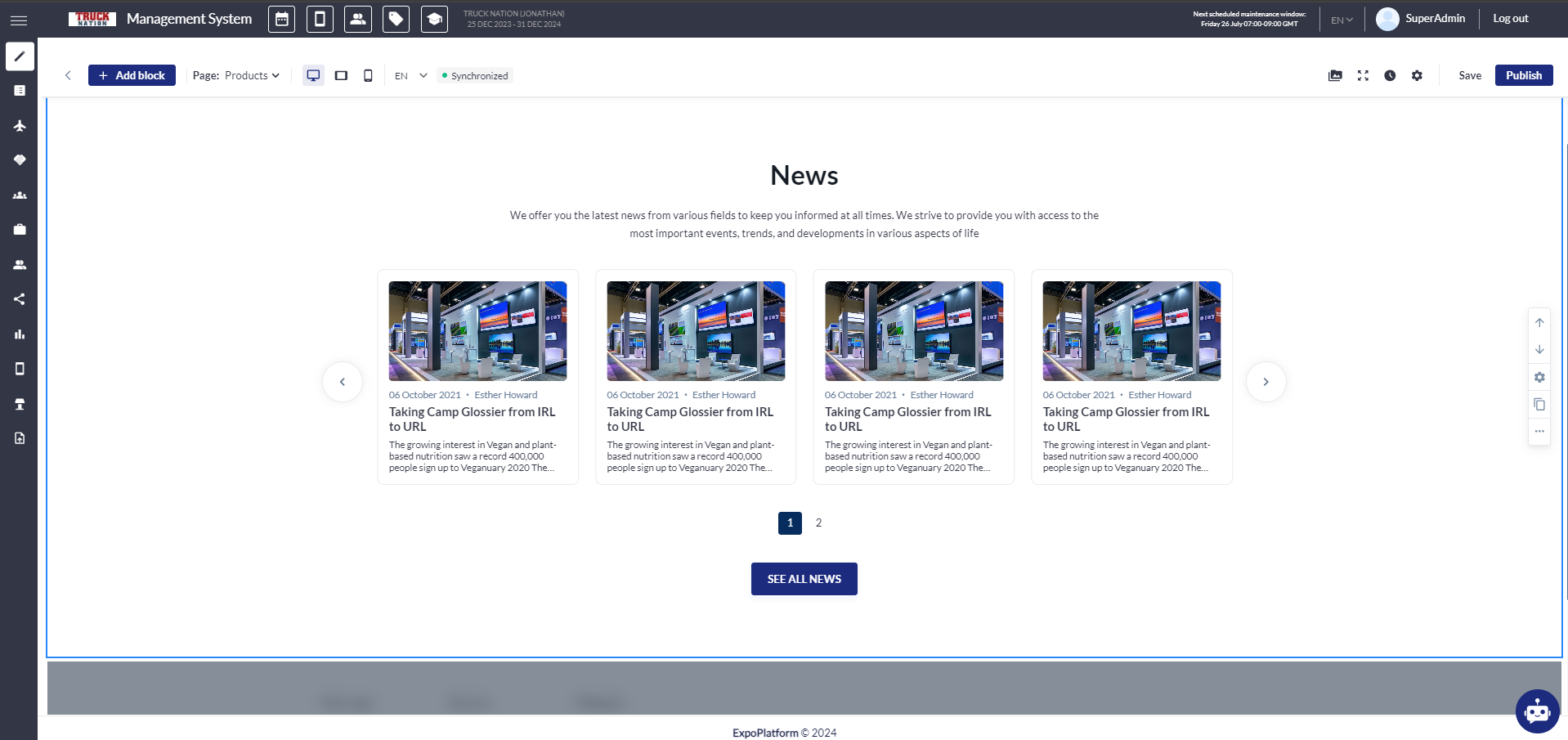Click the Truck Nation logo
The width and height of the screenshot is (1568, 740).
[x=92, y=19]
